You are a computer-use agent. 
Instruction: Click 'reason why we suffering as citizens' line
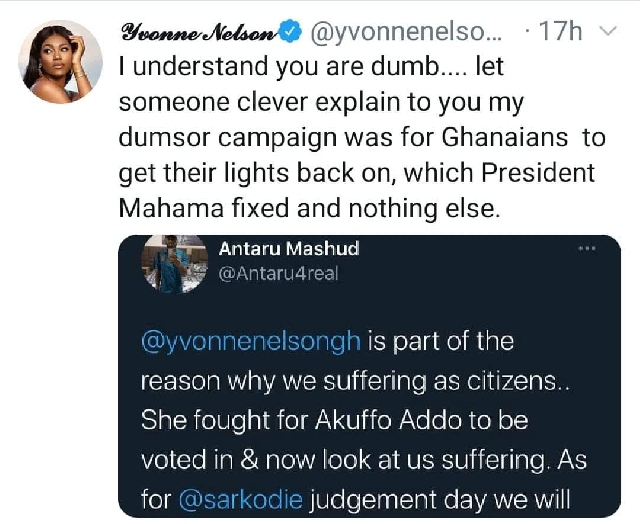coord(355,382)
